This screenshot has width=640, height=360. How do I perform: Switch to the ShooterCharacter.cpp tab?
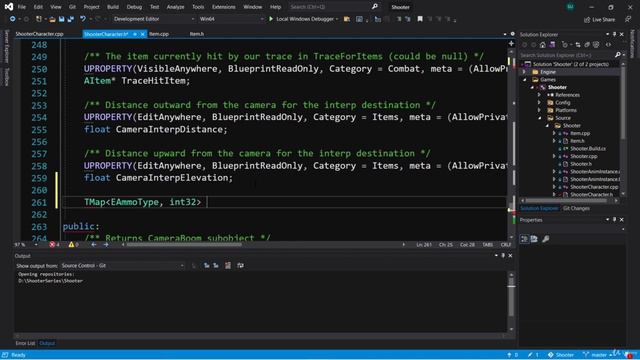39,34
